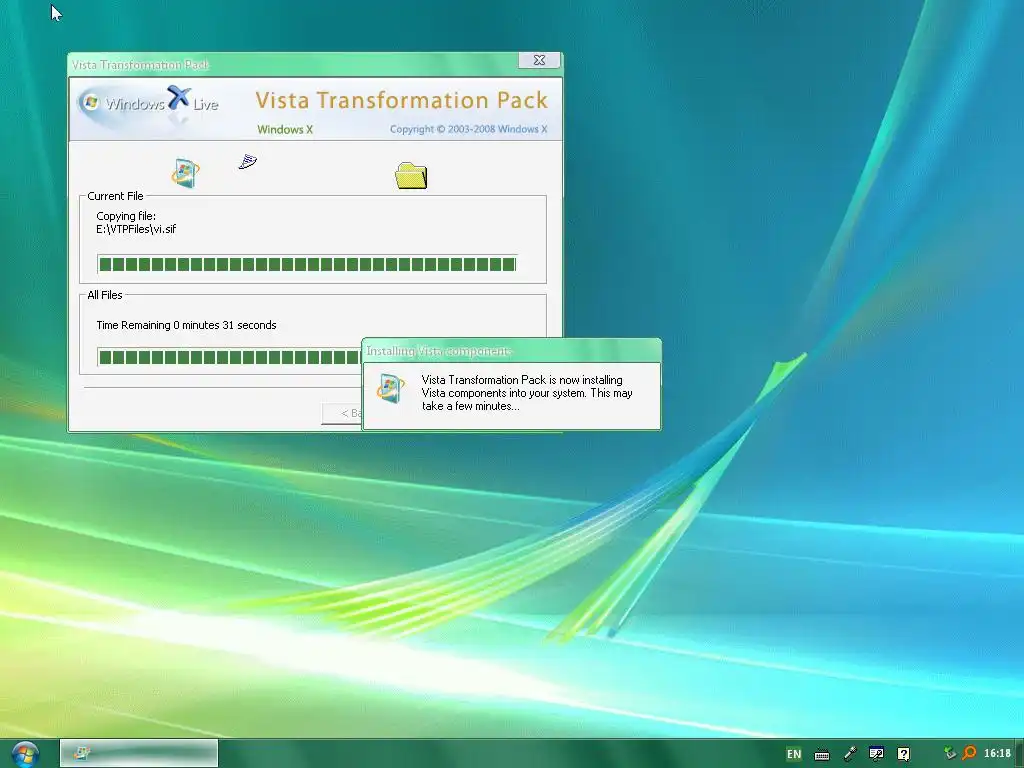Select the installer taskbar button
Screen dimensions: 1024x768
point(139,753)
